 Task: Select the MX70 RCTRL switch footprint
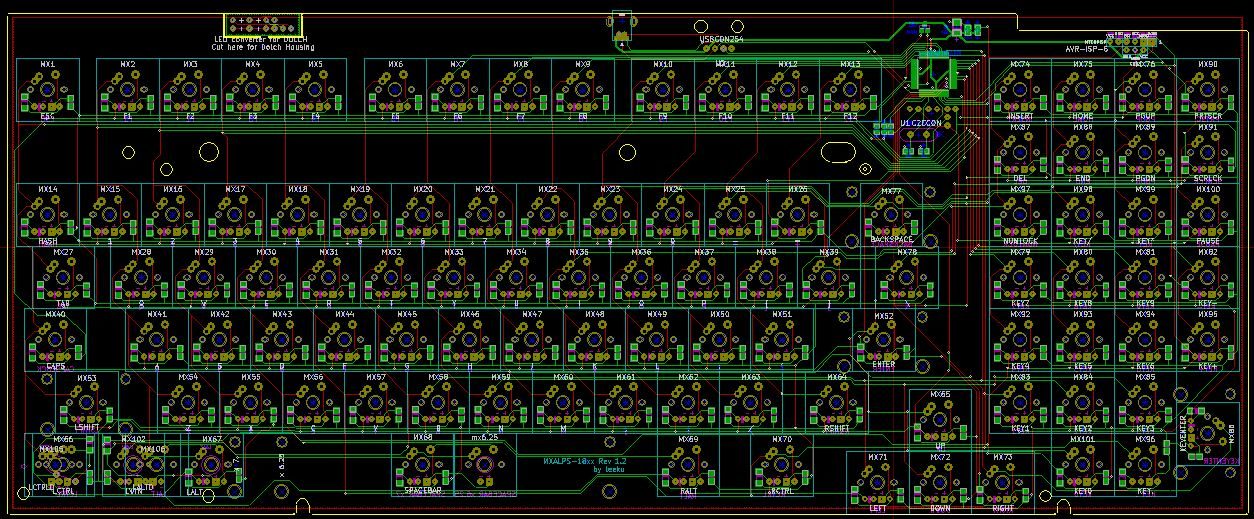[782, 465]
